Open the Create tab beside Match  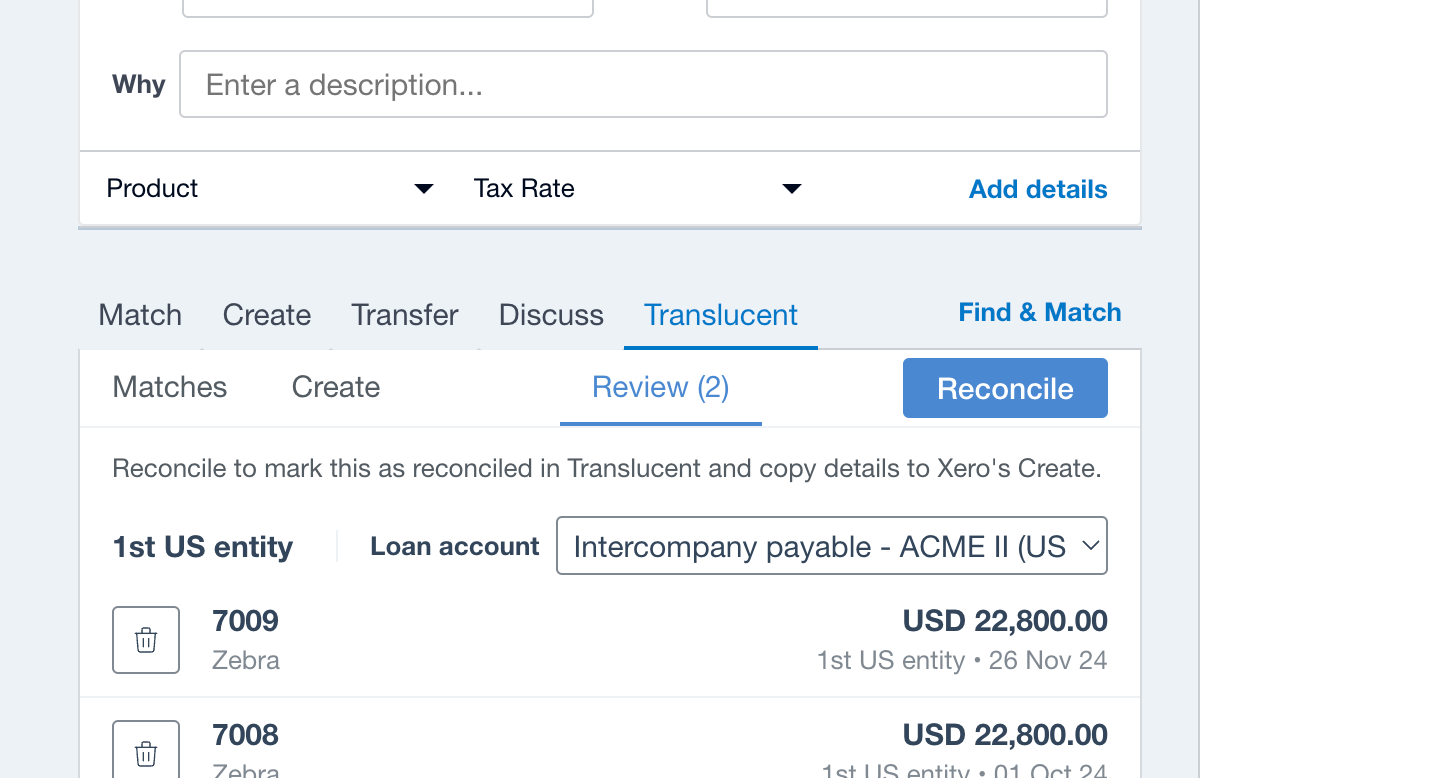coord(267,315)
